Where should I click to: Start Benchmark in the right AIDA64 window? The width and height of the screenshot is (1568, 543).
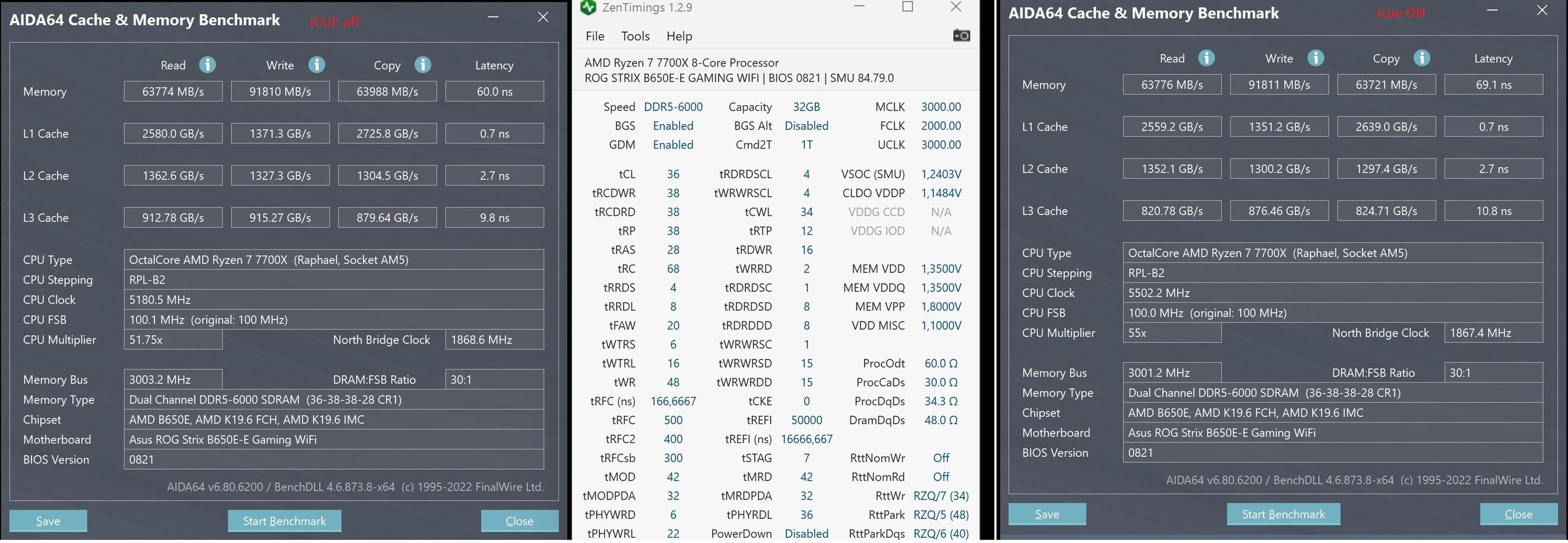1283,514
